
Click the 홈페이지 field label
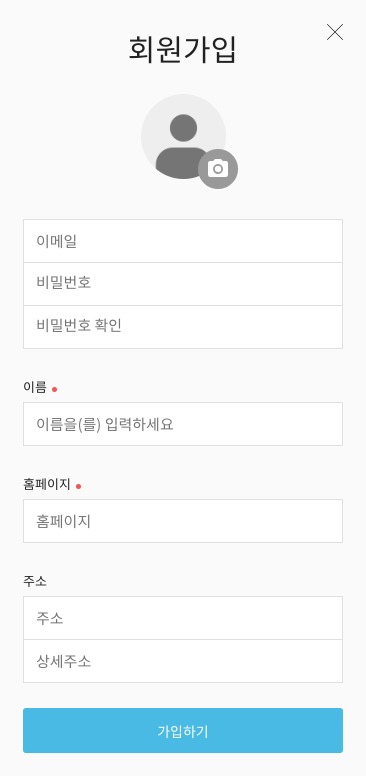point(46,484)
